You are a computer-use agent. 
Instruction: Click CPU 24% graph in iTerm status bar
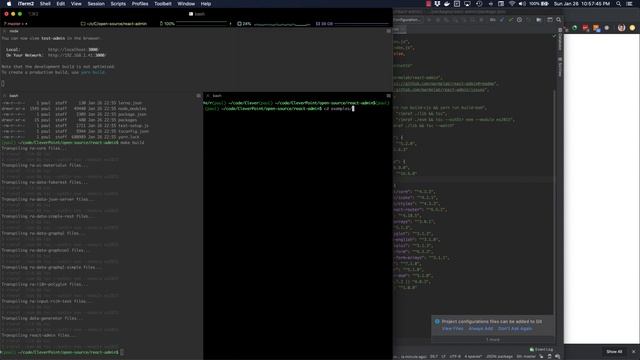273,24
